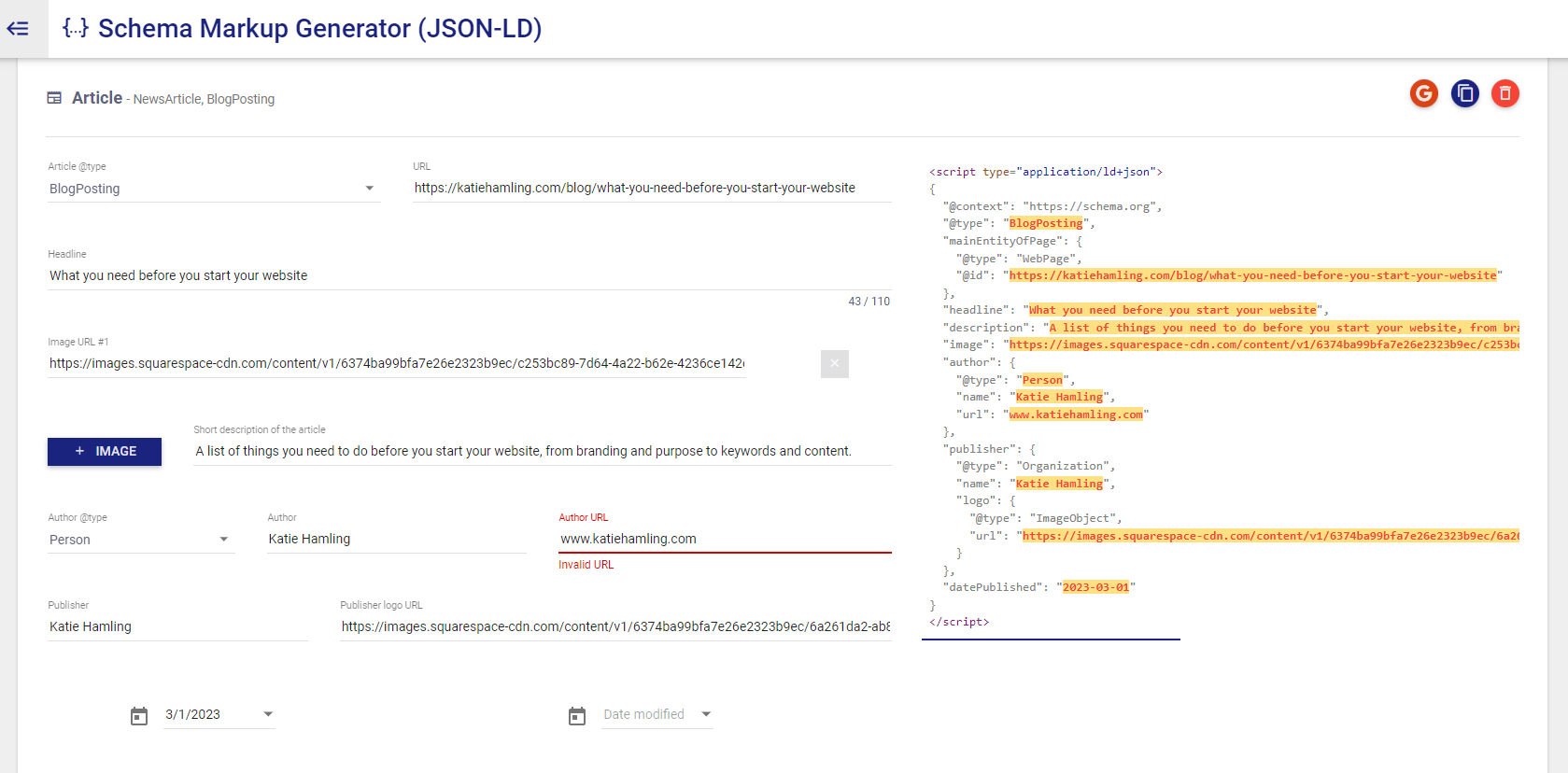The image size is (1568, 773).
Task: Expand the Article @type BlogPosting dropdown
Action: (214, 189)
